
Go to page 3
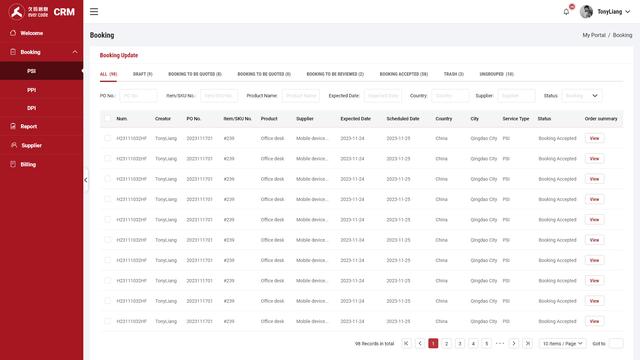click(460, 343)
